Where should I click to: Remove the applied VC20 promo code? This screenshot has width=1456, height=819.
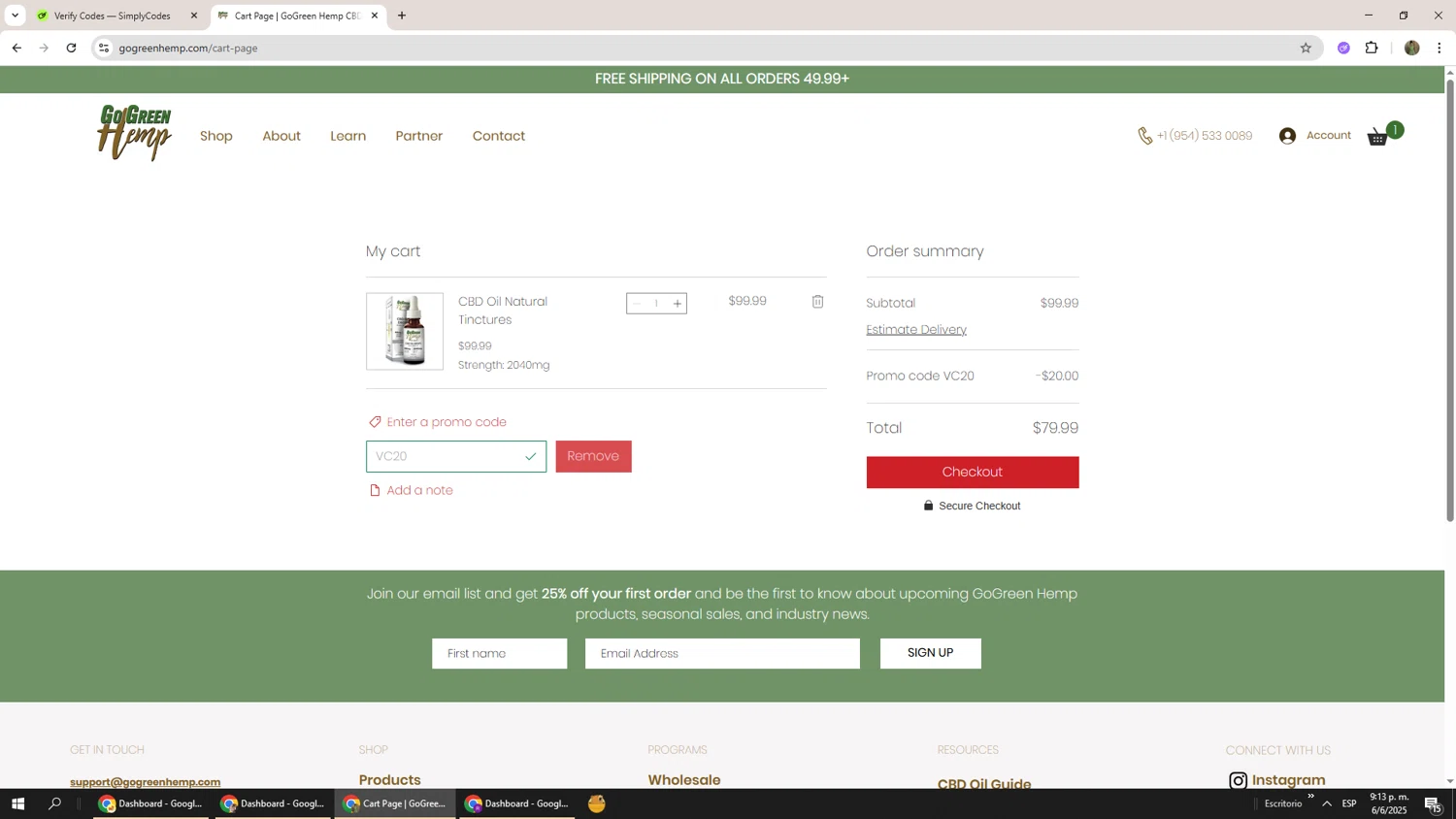[593, 456]
